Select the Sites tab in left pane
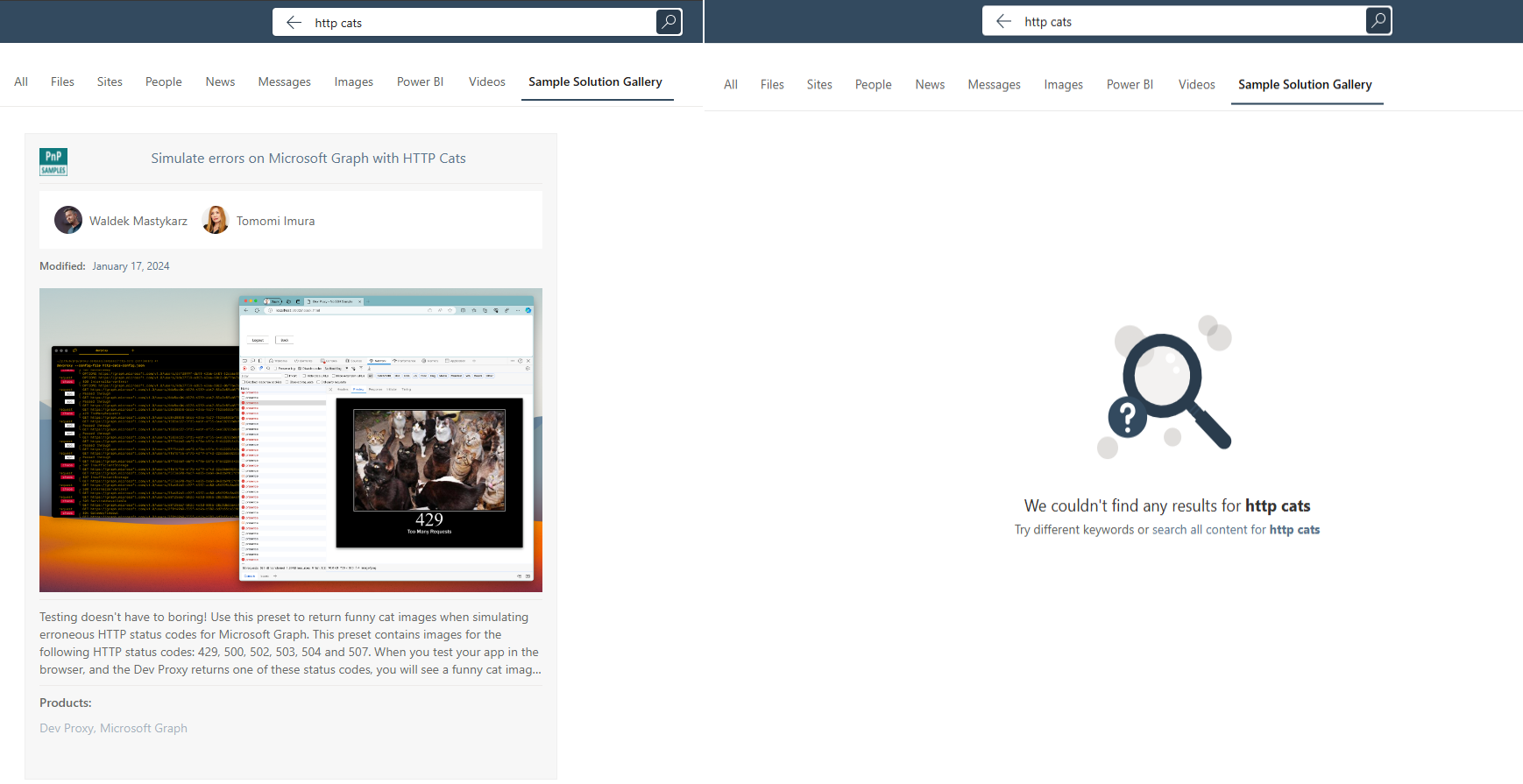The image size is (1523, 784). (110, 81)
